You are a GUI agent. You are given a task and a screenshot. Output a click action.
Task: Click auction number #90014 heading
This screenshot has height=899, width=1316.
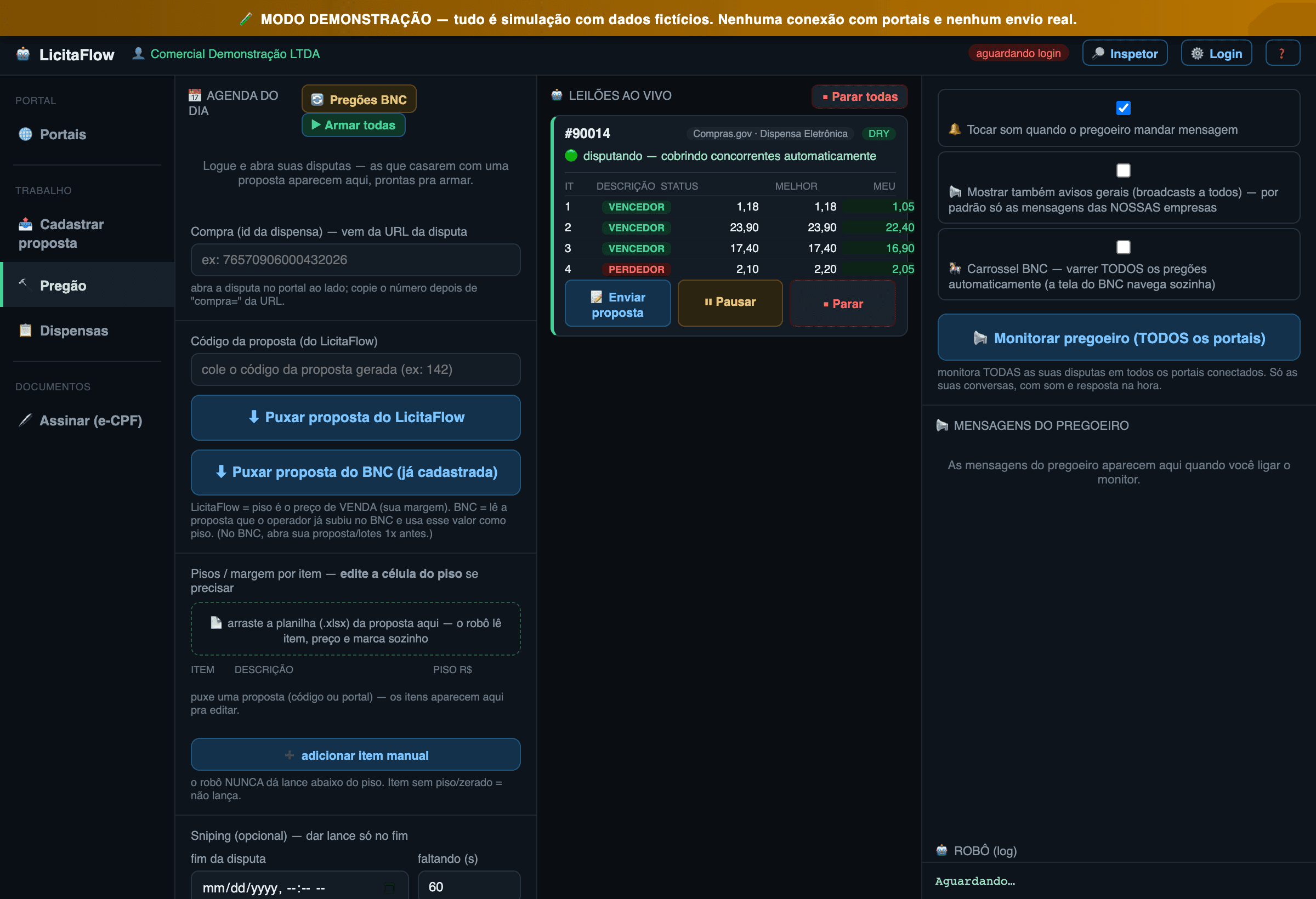[x=587, y=134]
